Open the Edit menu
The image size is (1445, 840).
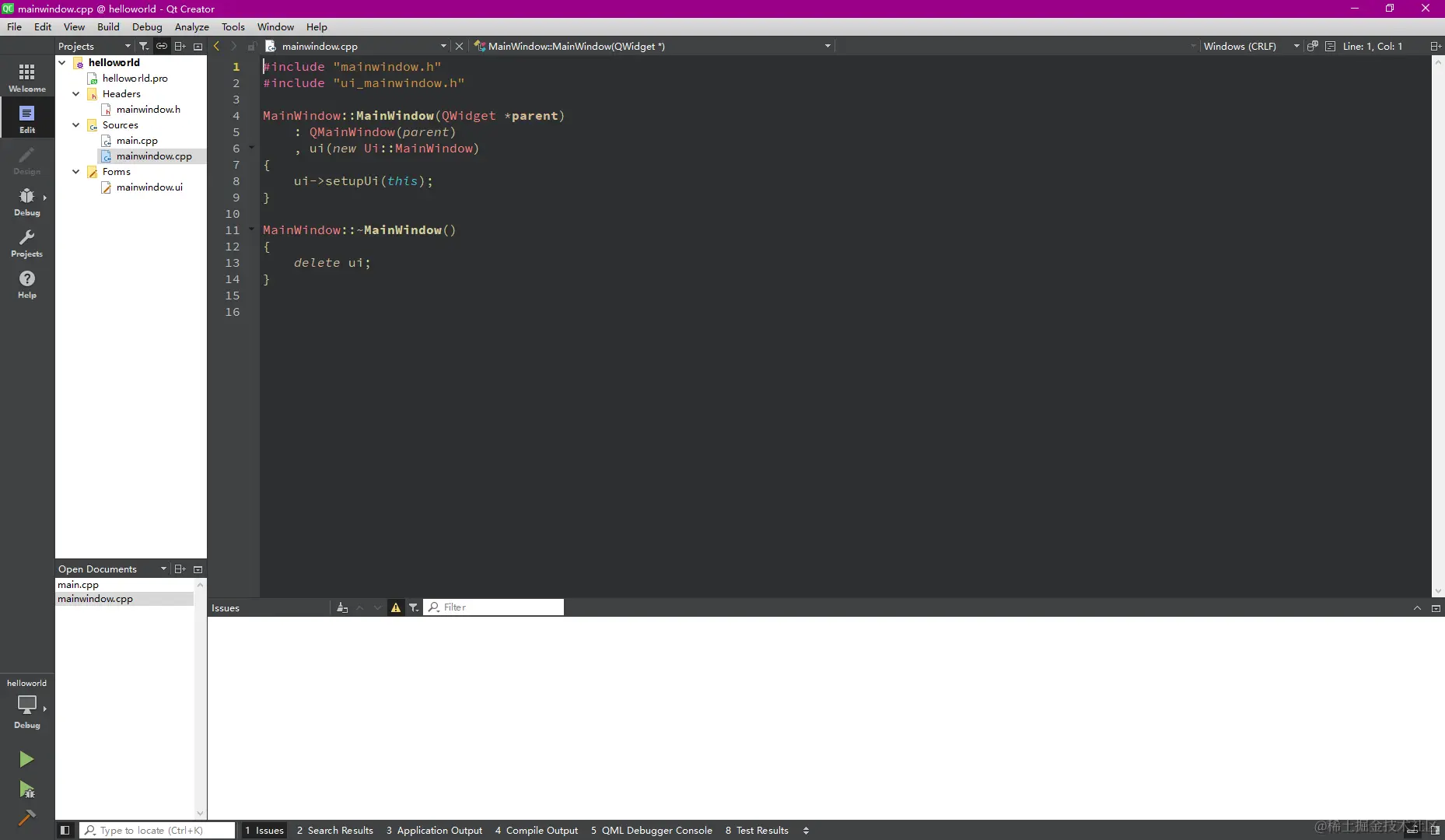(x=43, y=26)
